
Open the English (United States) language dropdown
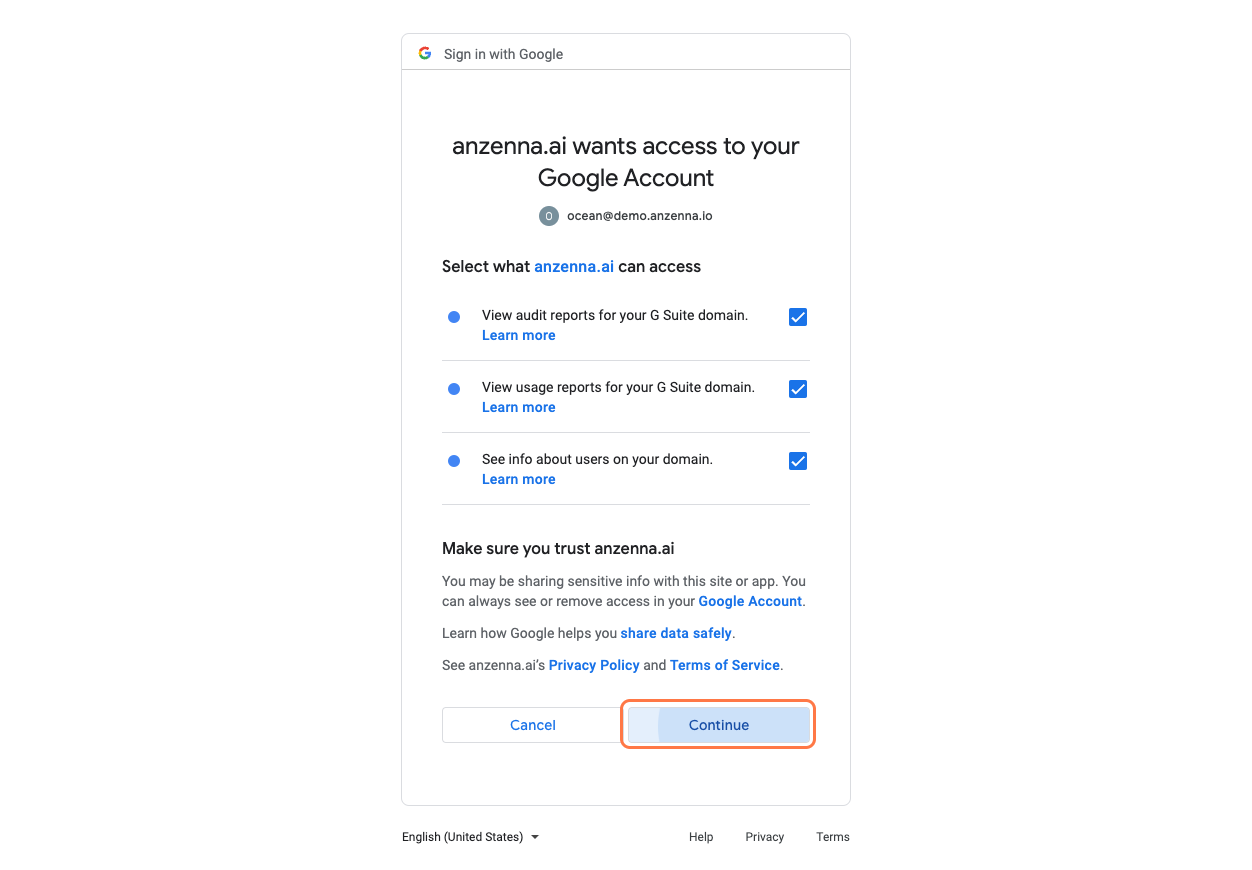click(470, 837)
